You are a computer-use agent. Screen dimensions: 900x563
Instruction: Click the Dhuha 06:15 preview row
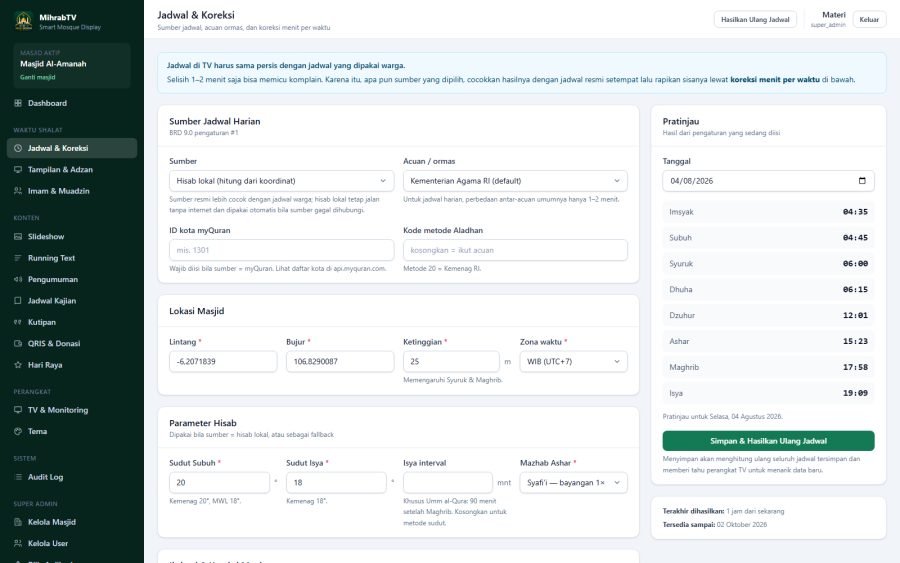768,289
